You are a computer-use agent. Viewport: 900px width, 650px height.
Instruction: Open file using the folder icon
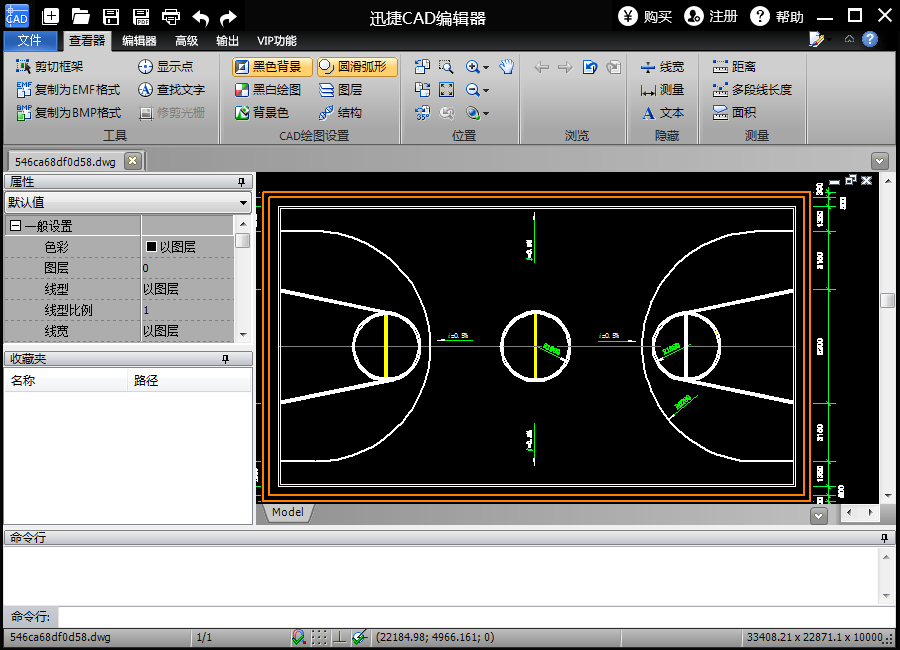(x=81, y=16)
